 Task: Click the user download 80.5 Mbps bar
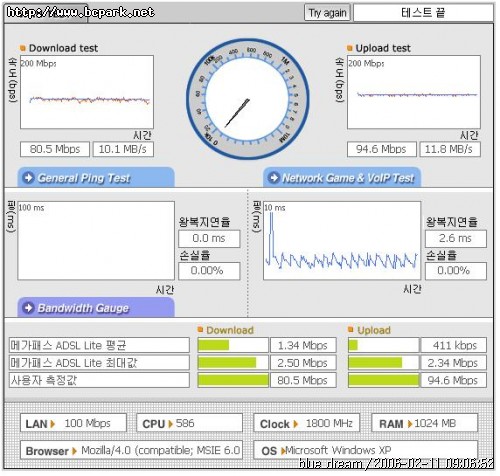pyautogui.click(x=233, y=380)
